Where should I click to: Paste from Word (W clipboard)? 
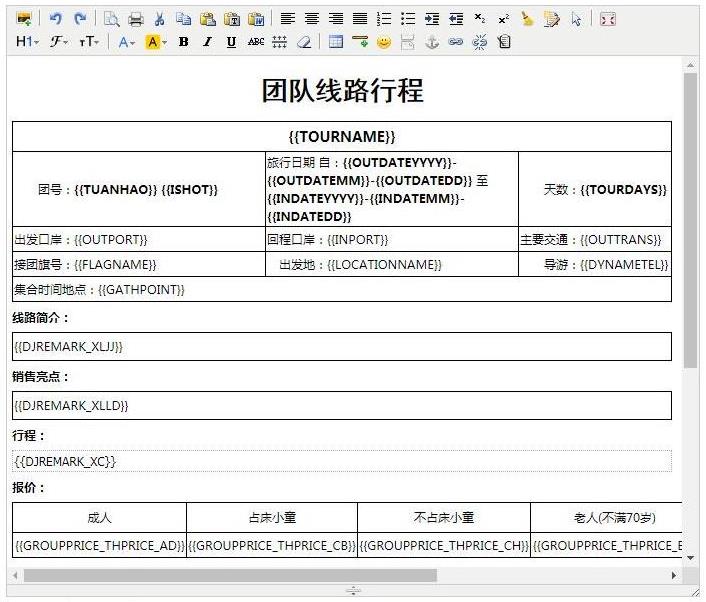pyautogui.click(x=256, y=19)
